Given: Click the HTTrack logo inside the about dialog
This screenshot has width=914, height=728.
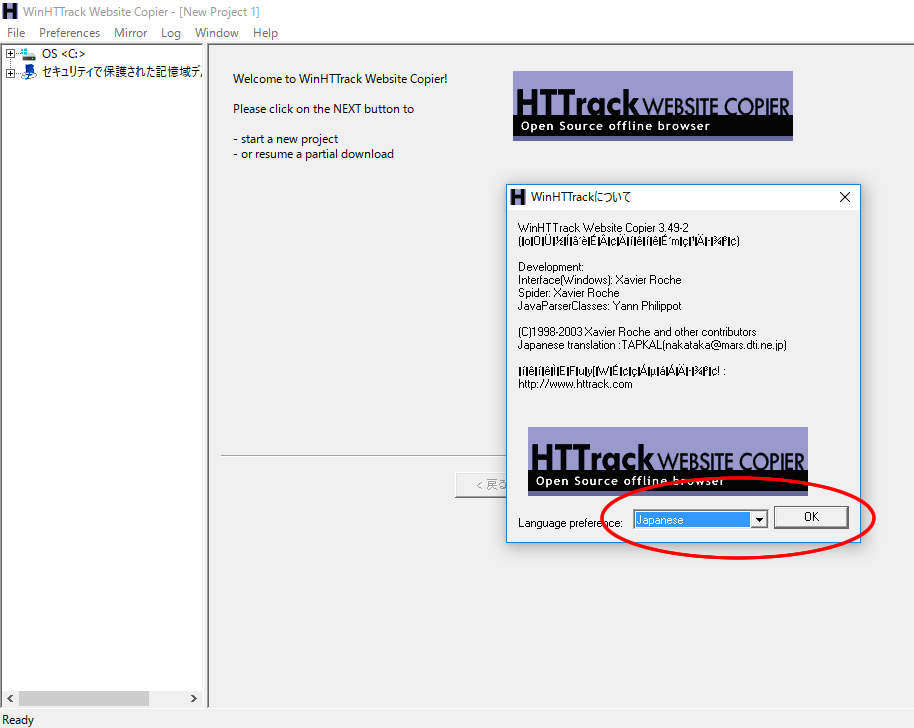Looking at the screenshot, I should tap(667, 460).
